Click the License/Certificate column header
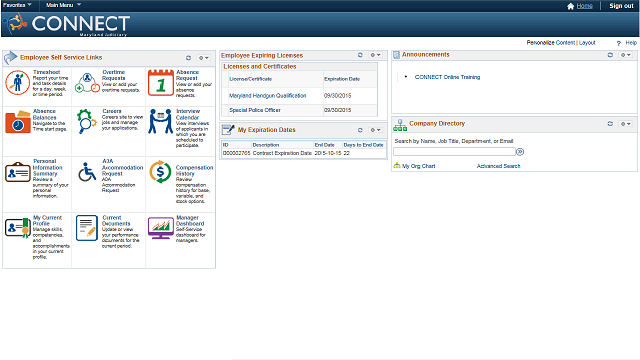This screenshot has height=360, width=640. (250, 79)
